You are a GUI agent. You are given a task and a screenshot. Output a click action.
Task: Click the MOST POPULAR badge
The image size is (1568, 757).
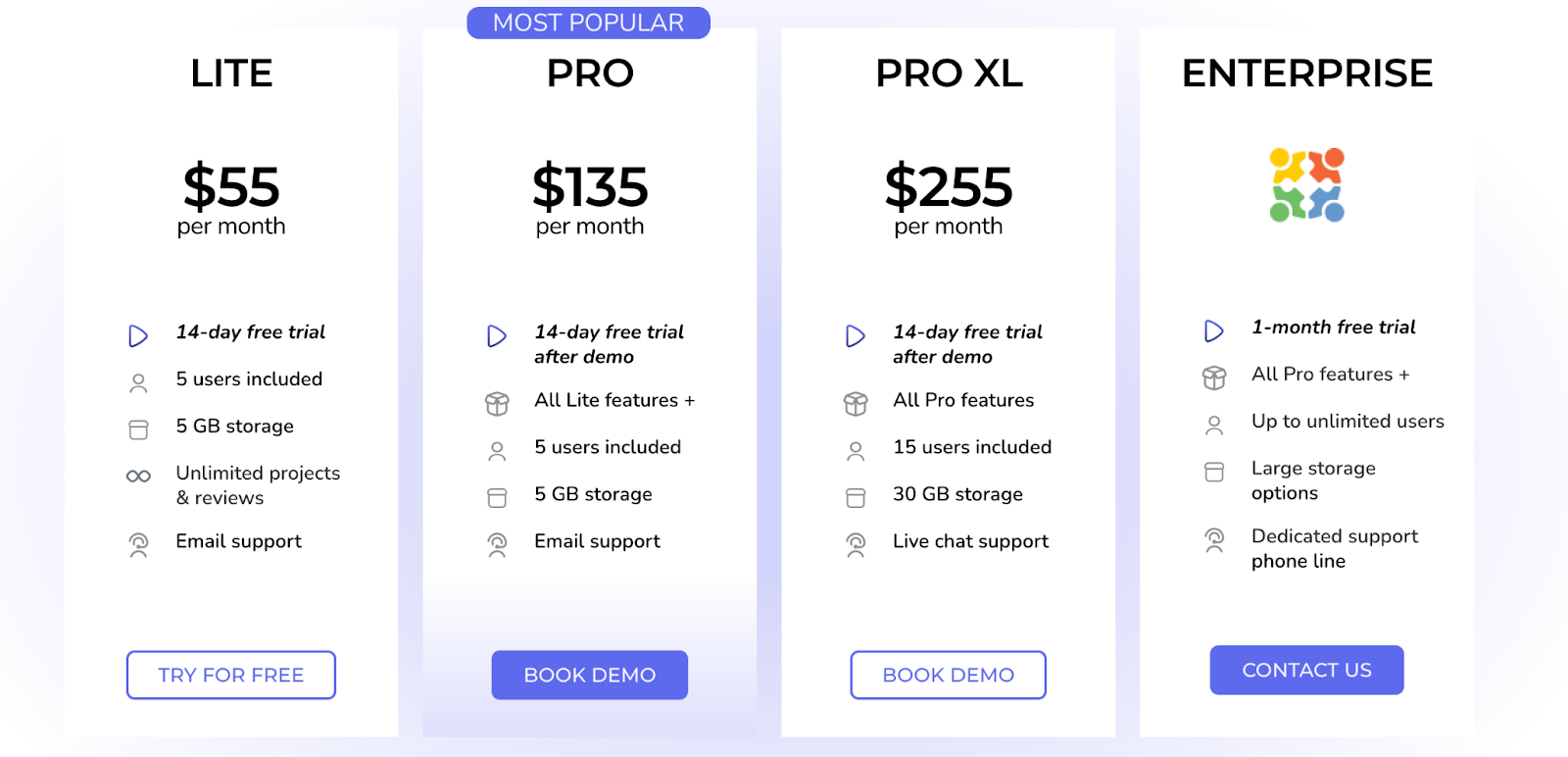click(x=589, y=23)
